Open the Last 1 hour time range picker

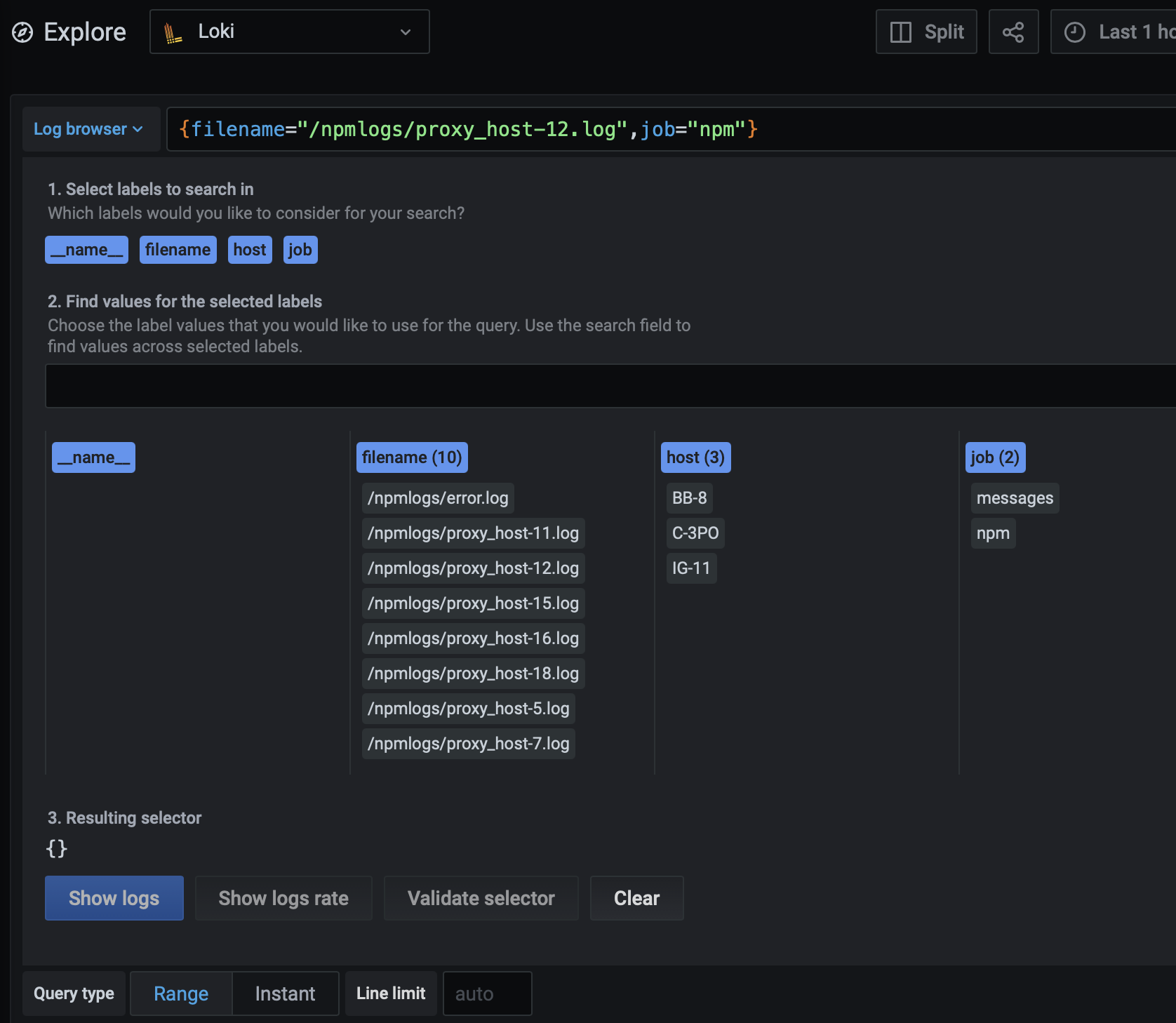[x=1113, y=32]
